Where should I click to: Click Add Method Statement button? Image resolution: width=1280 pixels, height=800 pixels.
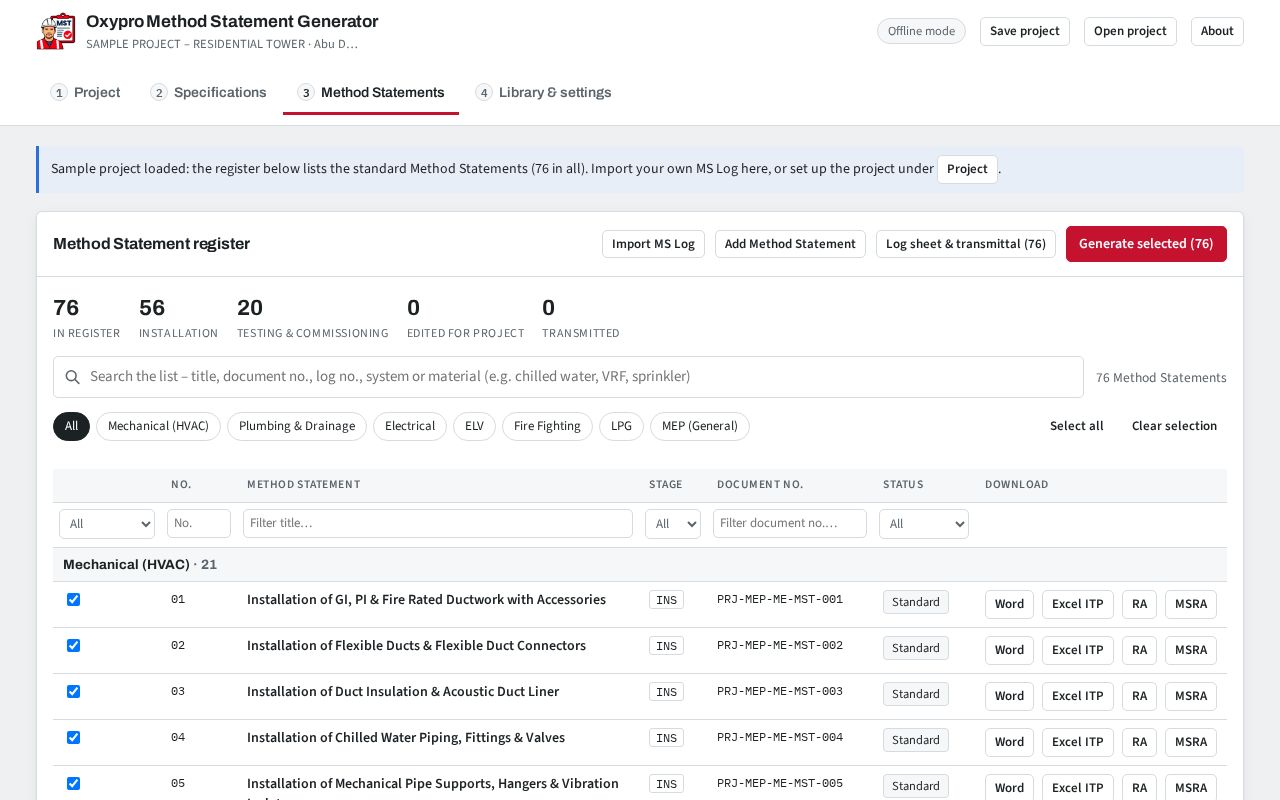(790, 244)
